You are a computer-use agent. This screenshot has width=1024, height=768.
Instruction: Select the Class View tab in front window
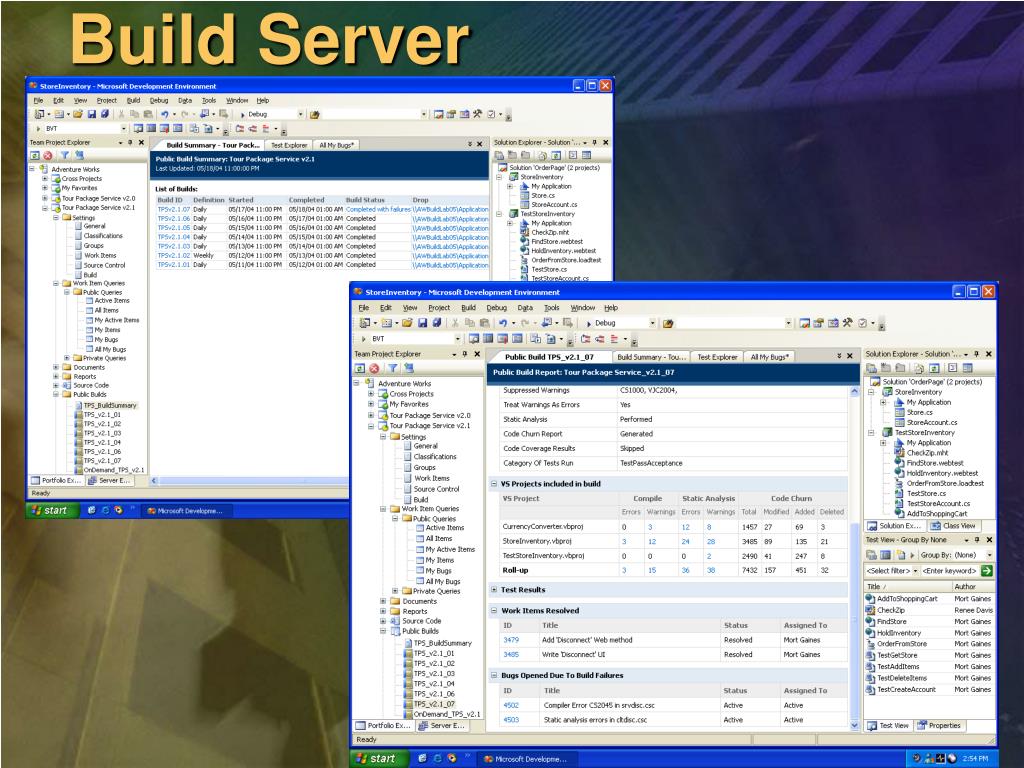pyautogui.click(x=953, y=525)
